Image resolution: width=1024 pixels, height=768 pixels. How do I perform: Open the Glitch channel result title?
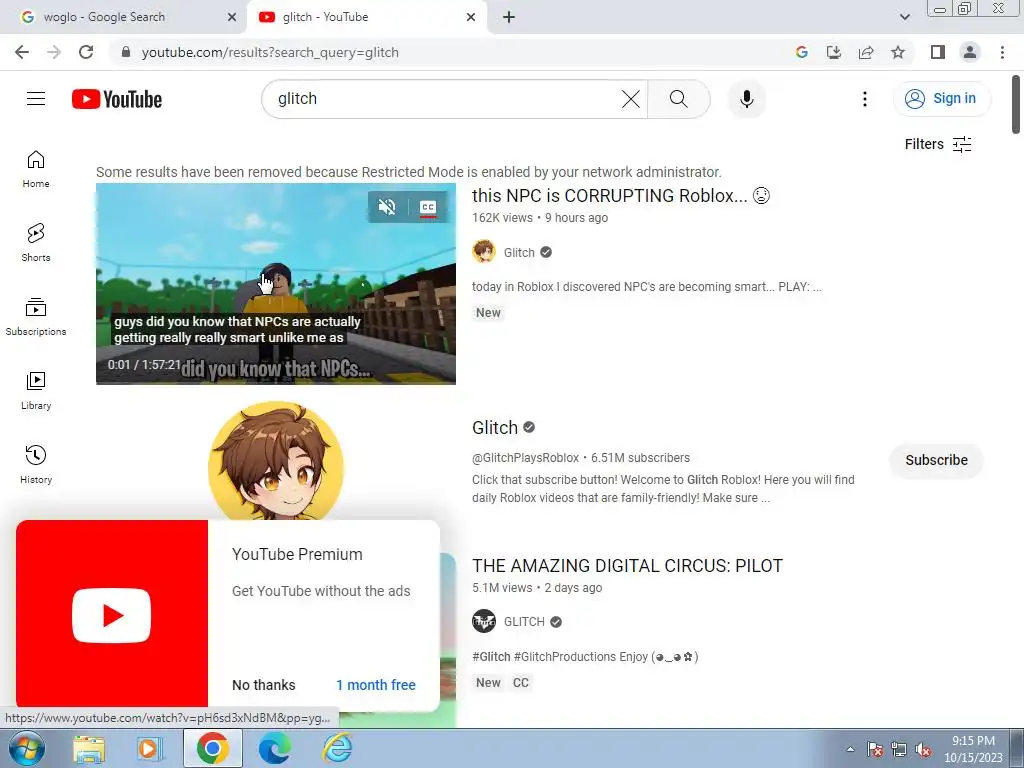495,428
